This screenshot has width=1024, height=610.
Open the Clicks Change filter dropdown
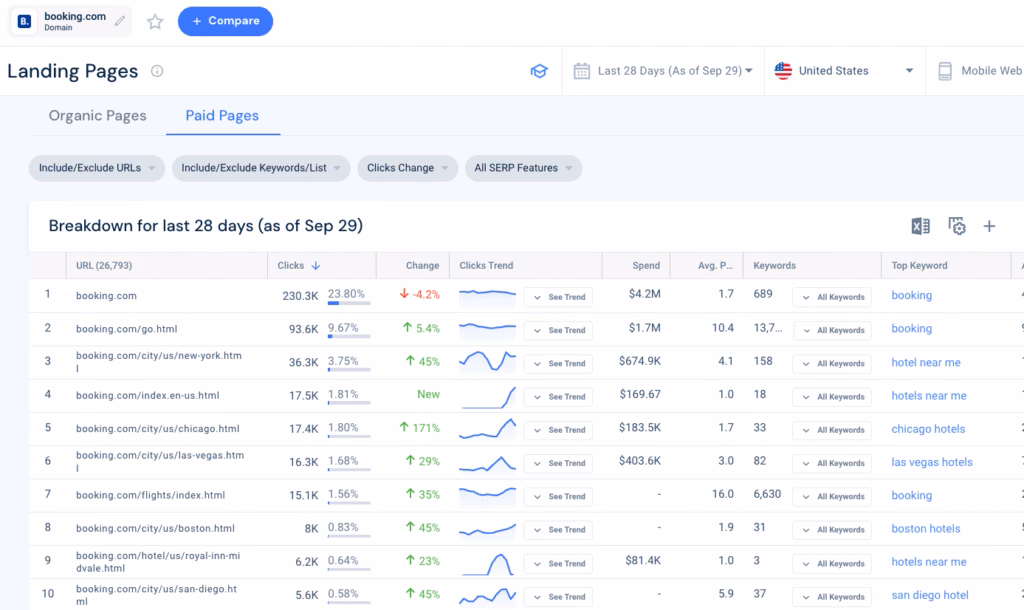[x=407, y=168]
